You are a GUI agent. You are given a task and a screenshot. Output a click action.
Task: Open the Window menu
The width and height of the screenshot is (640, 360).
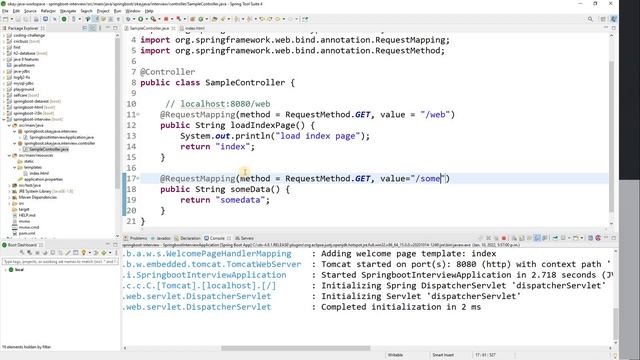133,11
